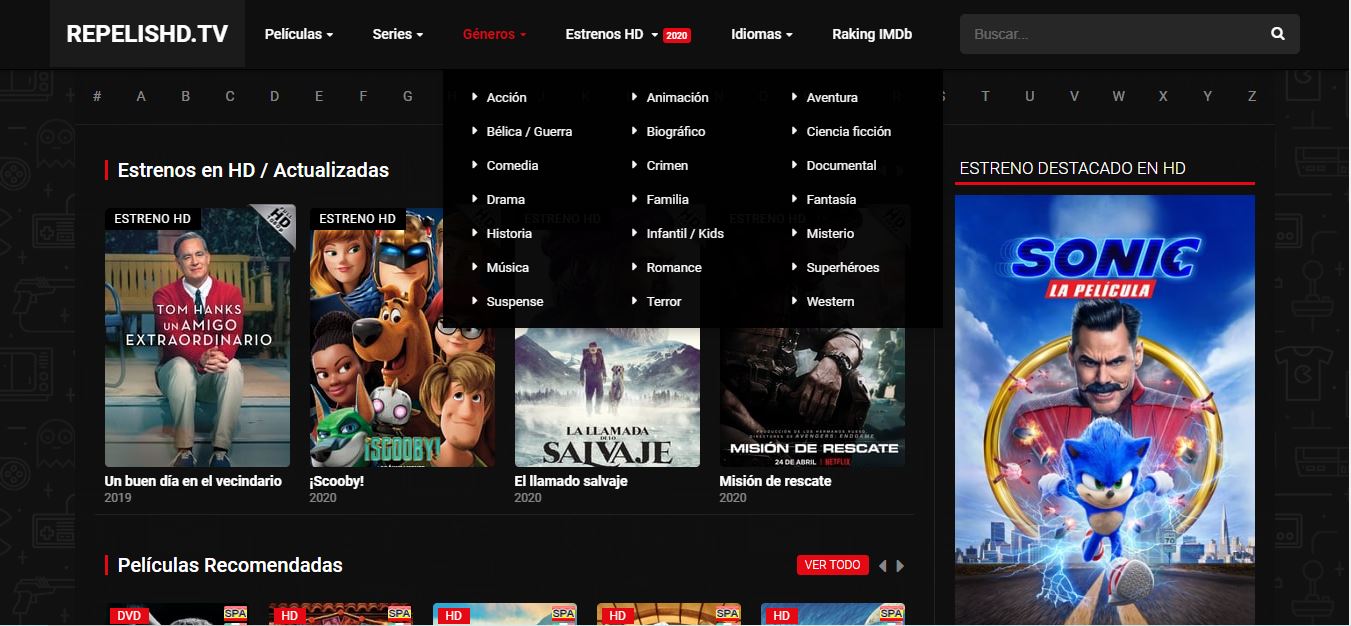Open the Series dropdown menu

[x=397, y=33]
